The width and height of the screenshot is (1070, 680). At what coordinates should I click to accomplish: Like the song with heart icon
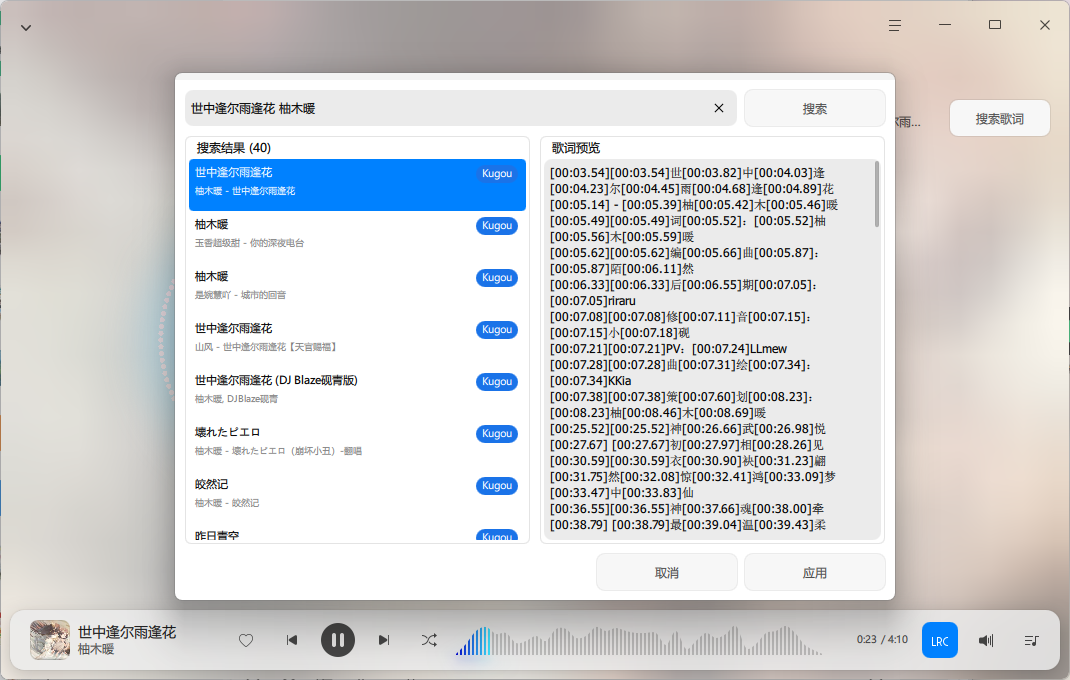(246, 640)
